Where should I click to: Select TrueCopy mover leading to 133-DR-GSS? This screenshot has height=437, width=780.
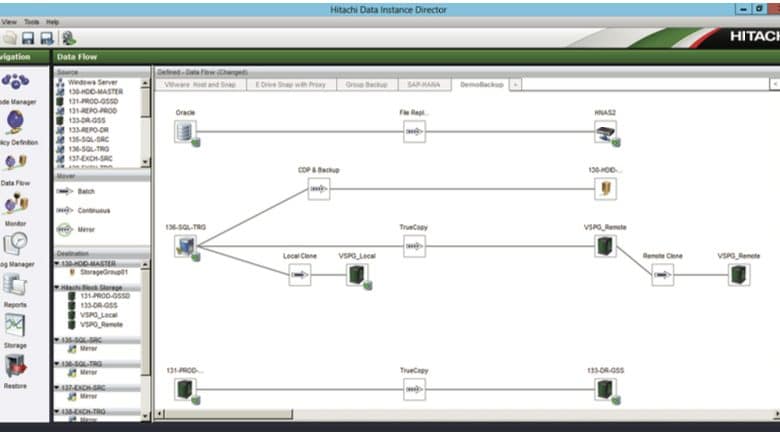pos(414,390)
